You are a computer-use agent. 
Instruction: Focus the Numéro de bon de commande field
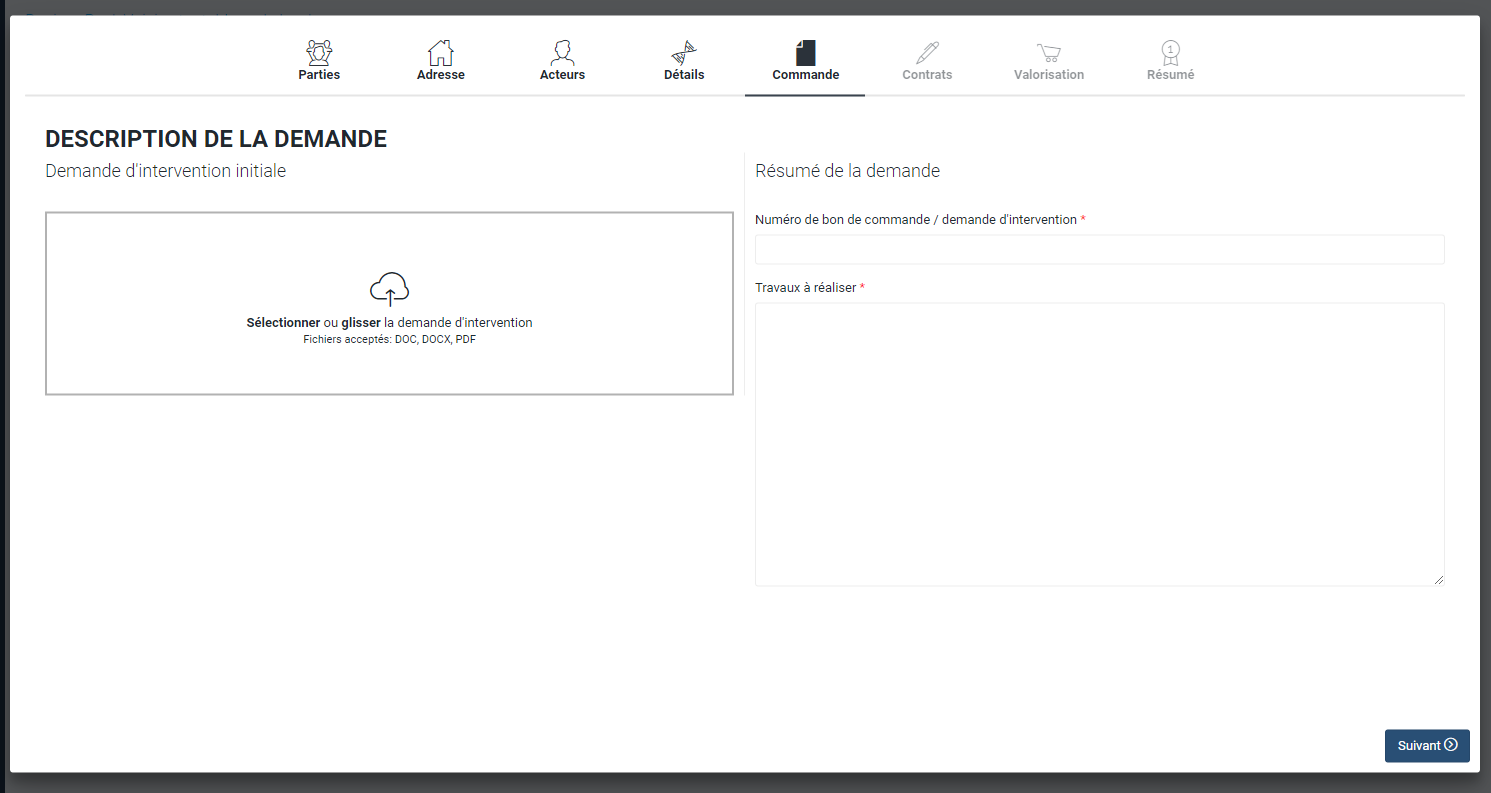tap(1099, 250)
